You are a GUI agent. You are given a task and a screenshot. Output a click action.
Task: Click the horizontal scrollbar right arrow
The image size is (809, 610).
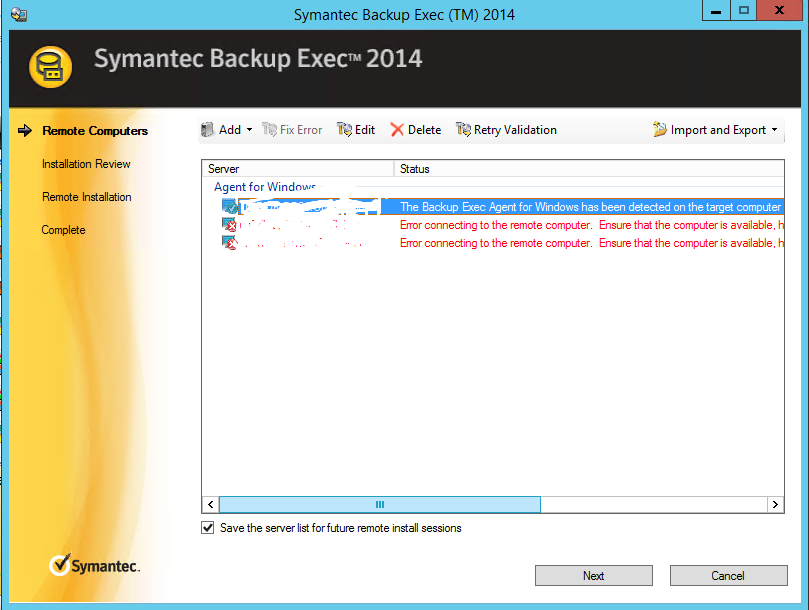point(775,504)
